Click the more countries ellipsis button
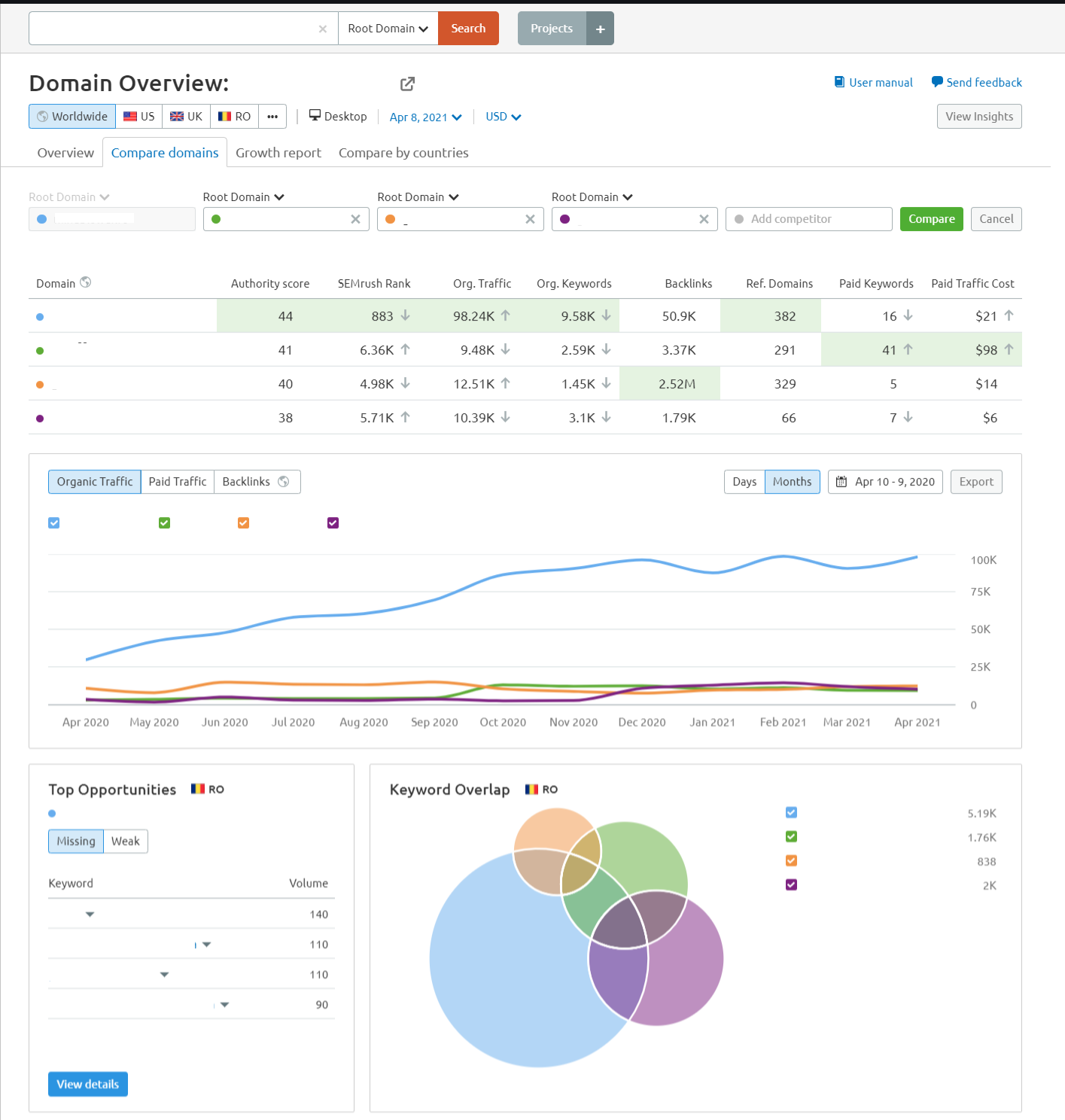 (272, 117)
